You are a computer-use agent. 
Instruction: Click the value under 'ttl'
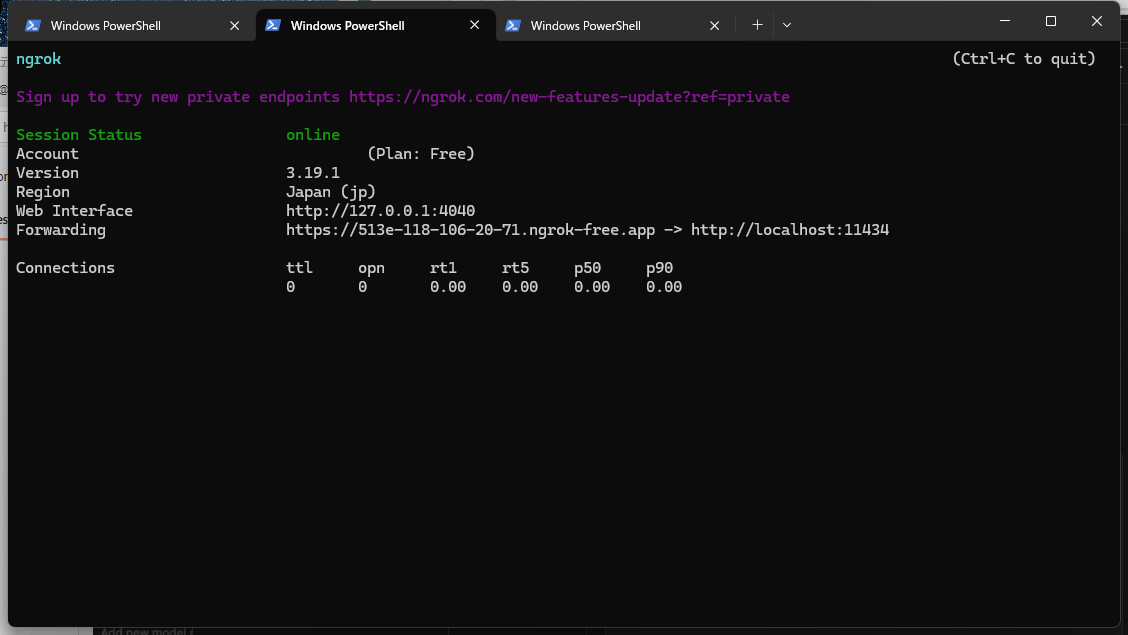(291, 287)
